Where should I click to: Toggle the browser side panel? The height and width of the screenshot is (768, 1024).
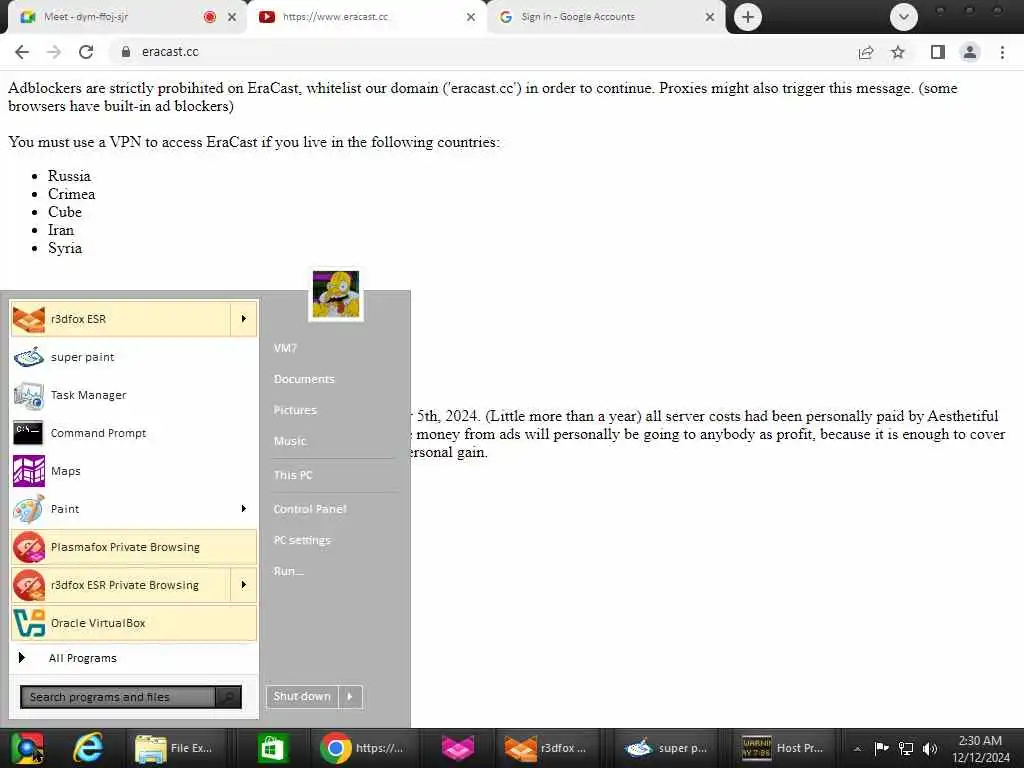[938, 52]
